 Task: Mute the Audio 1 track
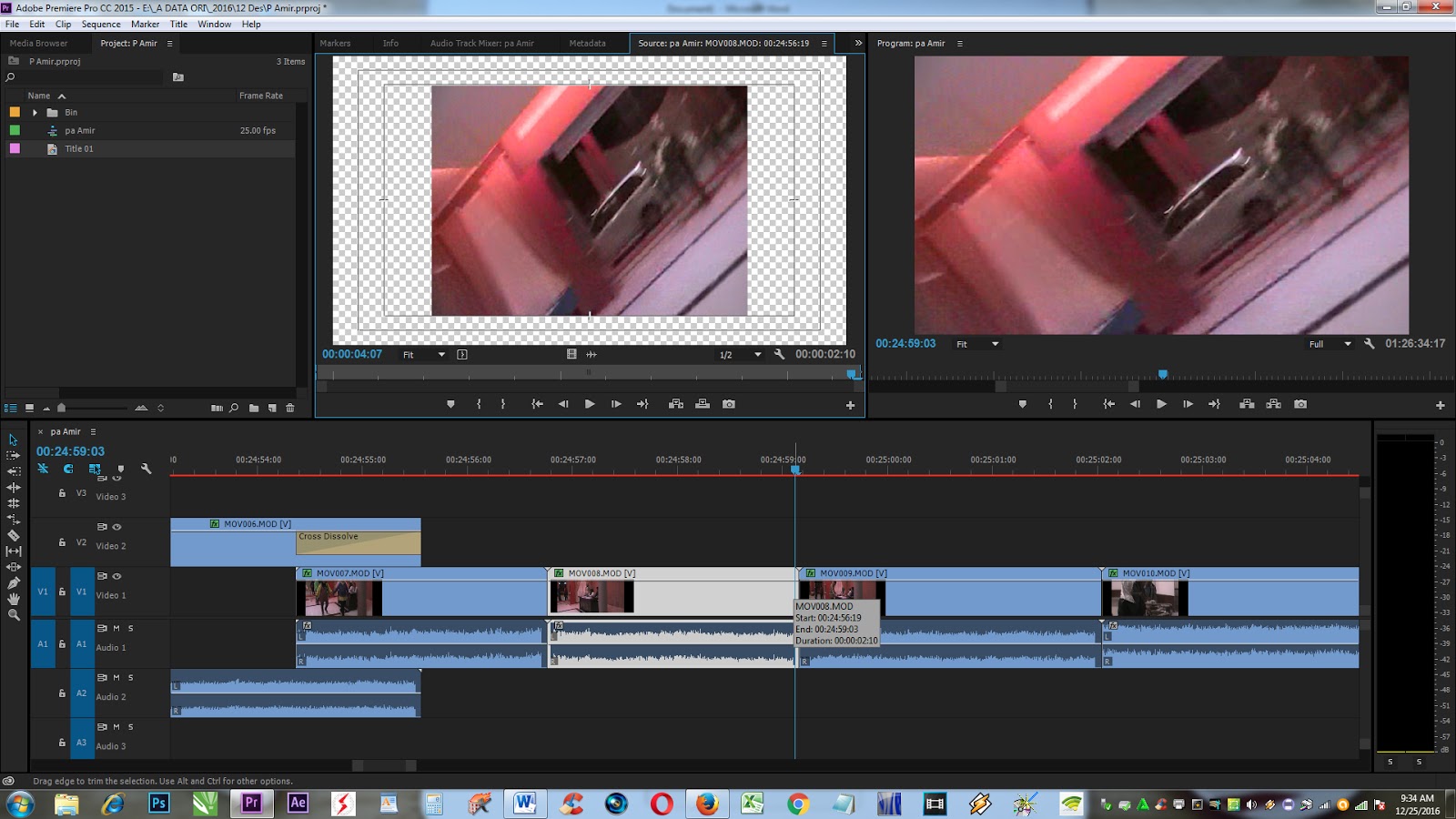pyautogui.click(x=116, y=628)
